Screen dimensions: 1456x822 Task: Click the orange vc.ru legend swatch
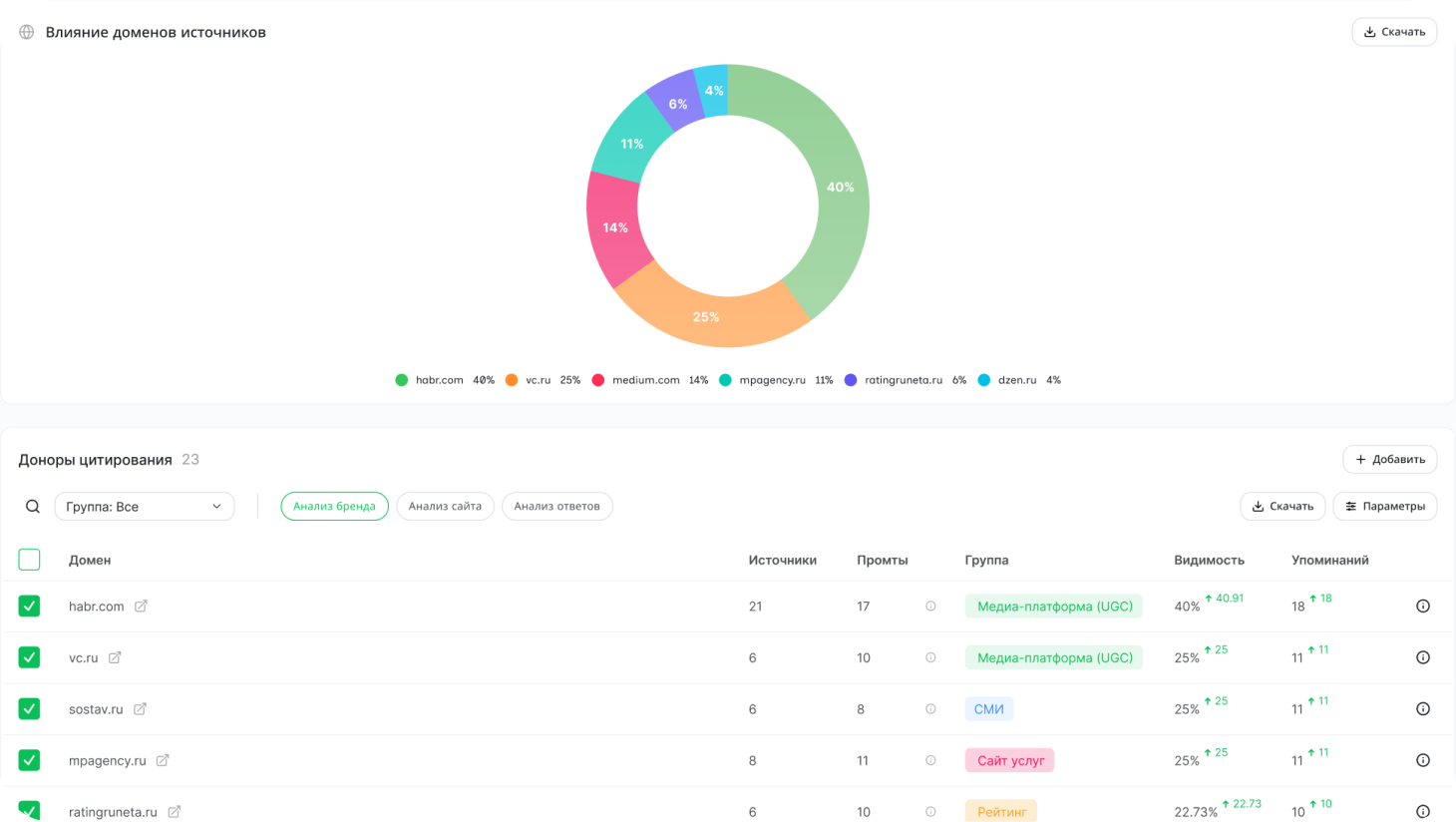point(512,380)
